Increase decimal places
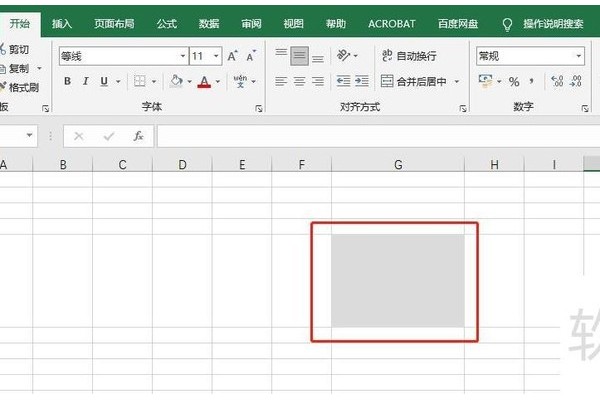Image resolution: width=600 pixels, height=400 pixels. pos(557,81)
